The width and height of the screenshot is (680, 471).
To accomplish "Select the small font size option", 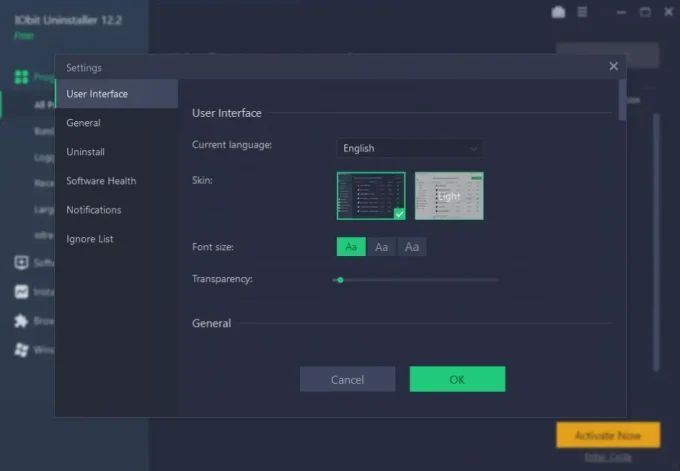I will (x=351, y=247).
